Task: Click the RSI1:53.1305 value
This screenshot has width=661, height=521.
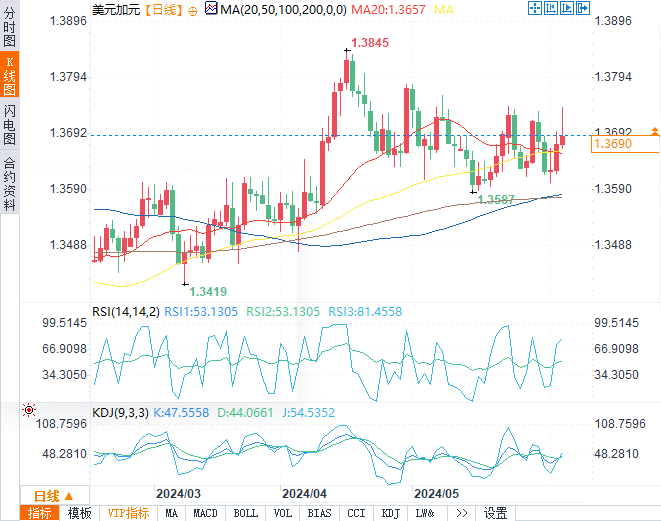Action: tap(201, 312)
